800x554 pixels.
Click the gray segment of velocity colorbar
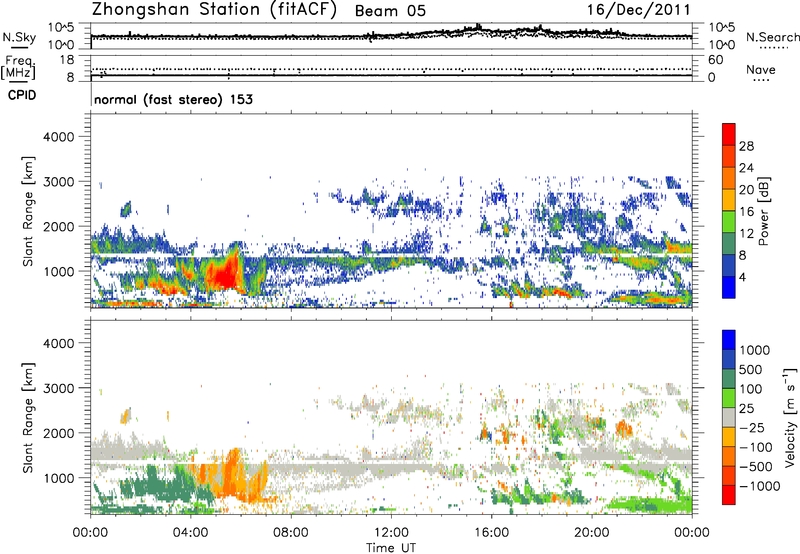pyautogui.click(x=729, y=418)
